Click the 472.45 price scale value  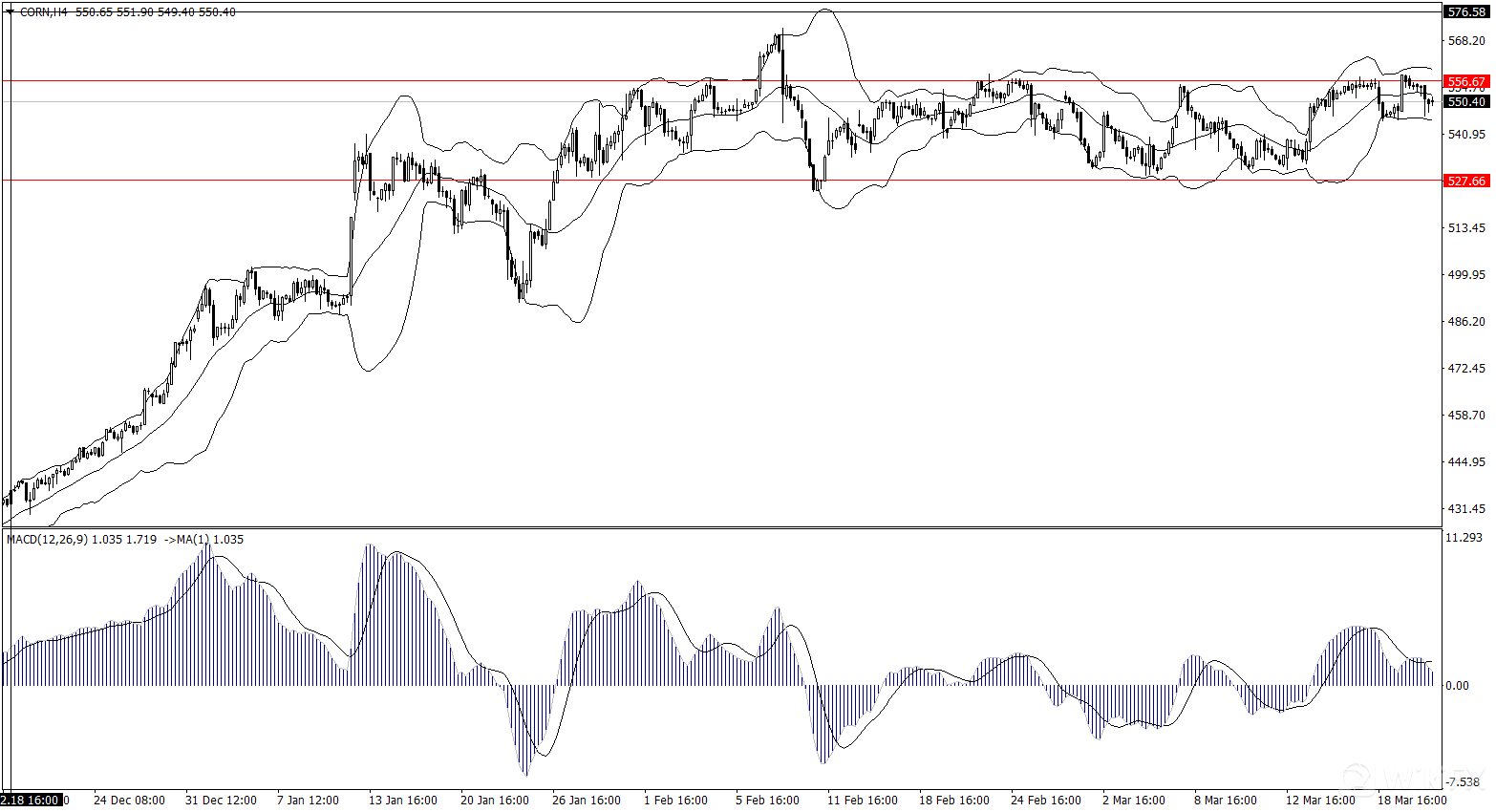(1466, 368)
